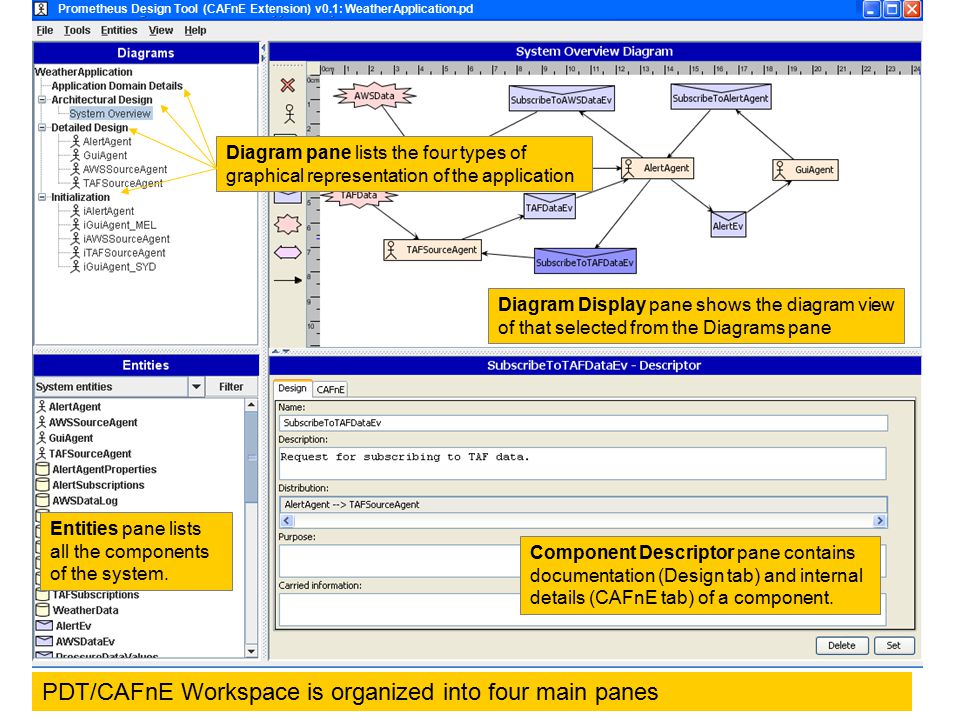Select the action hexagon-arrow tool in palette
Screen dimensions: 960x720
tap(287, 252)
